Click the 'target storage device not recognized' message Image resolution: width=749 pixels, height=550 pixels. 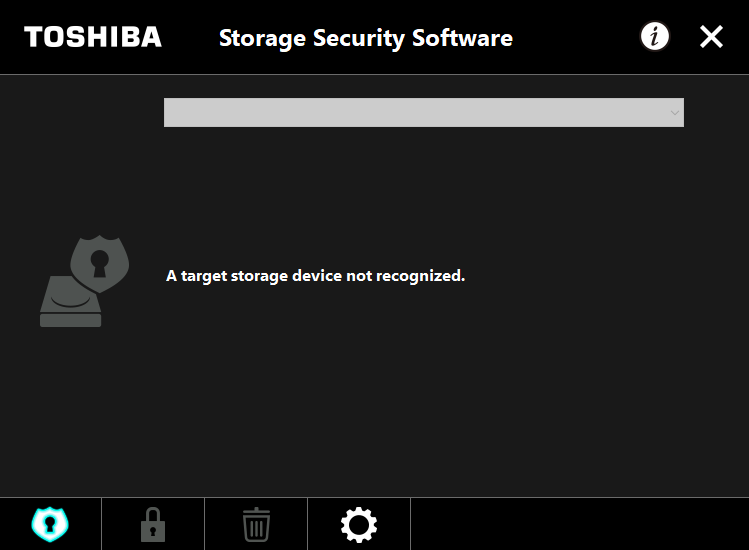tap(315, 276)
